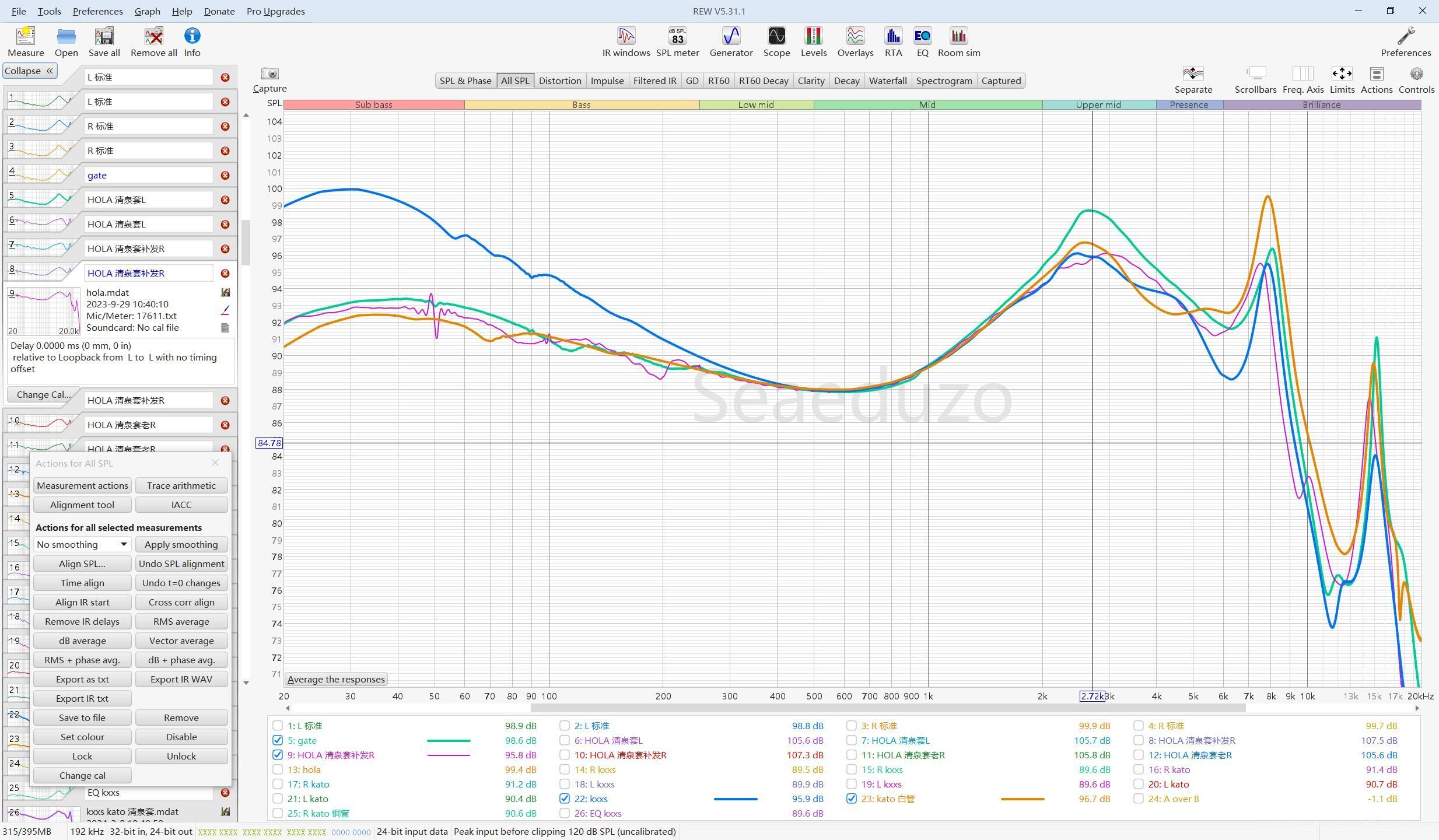This screenshot has width=1439, height=840.
Task: Click the Set colour button
Action: 82,737
